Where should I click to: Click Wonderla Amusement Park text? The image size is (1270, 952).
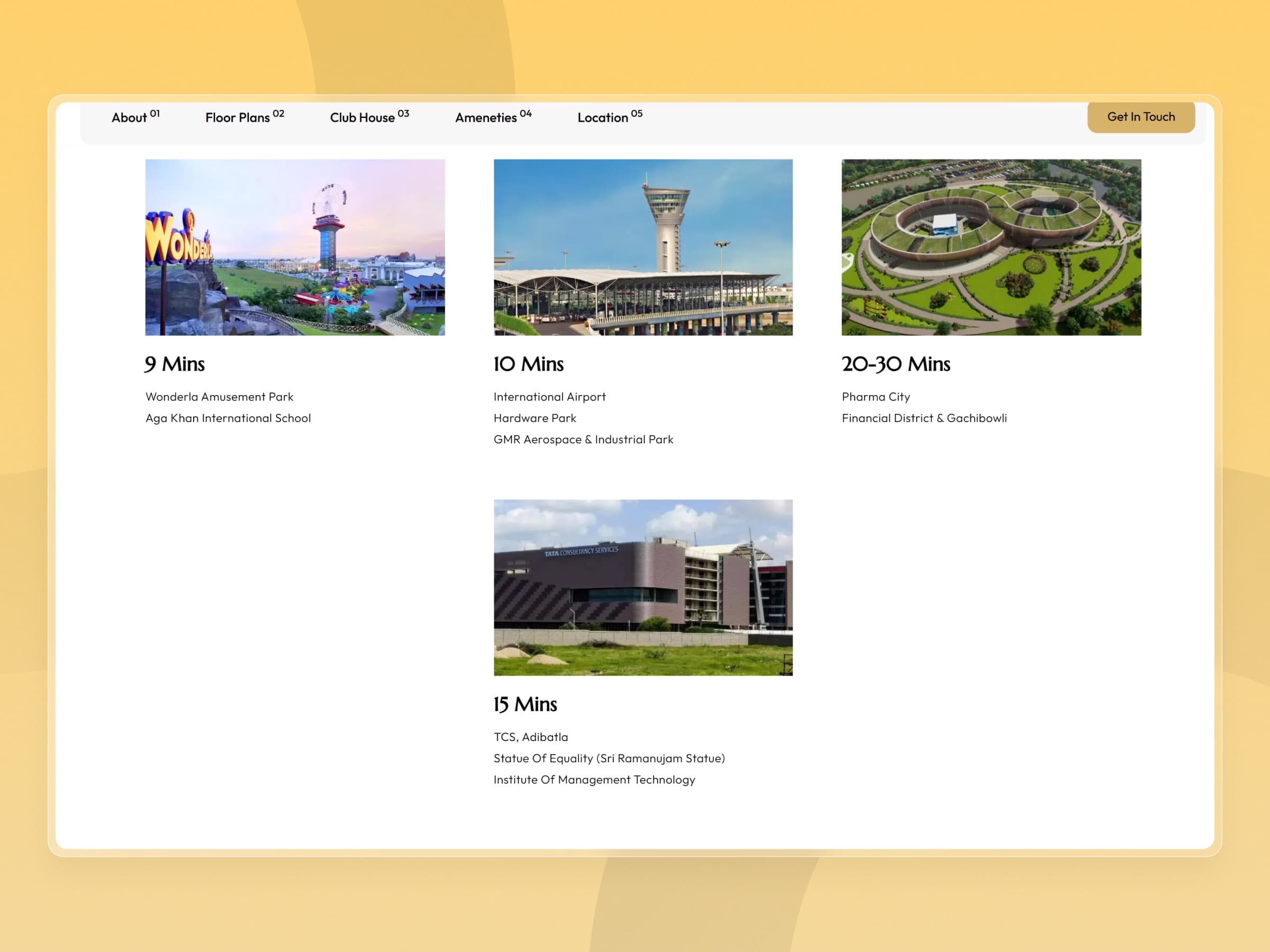click(x=219, y=397)
